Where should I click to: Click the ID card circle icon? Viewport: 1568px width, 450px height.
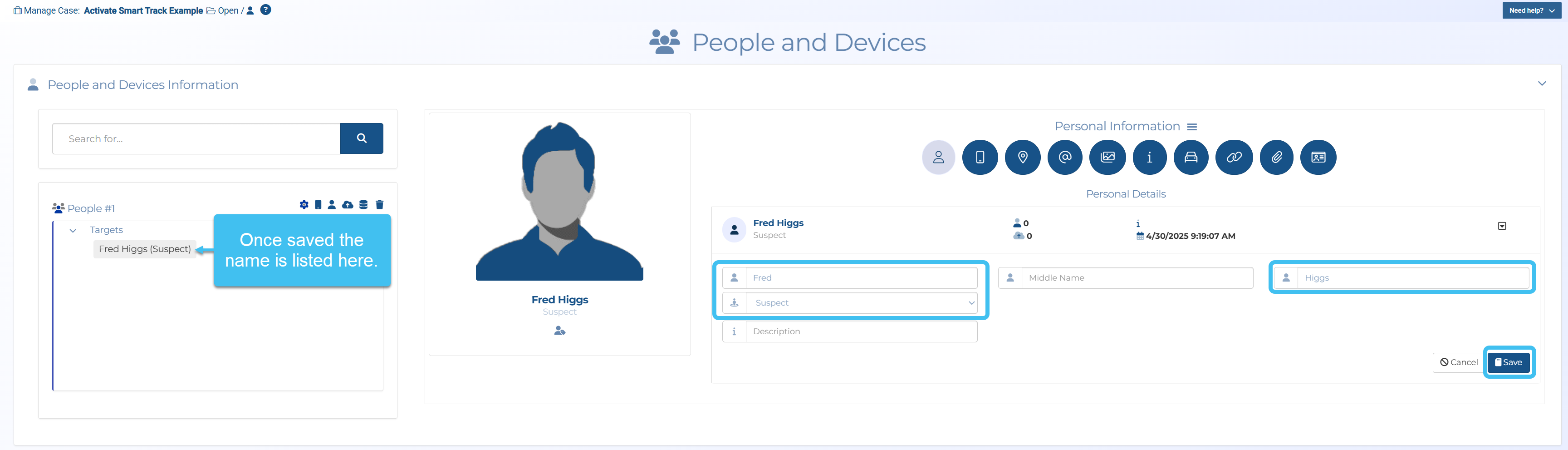pos(1318,157)
